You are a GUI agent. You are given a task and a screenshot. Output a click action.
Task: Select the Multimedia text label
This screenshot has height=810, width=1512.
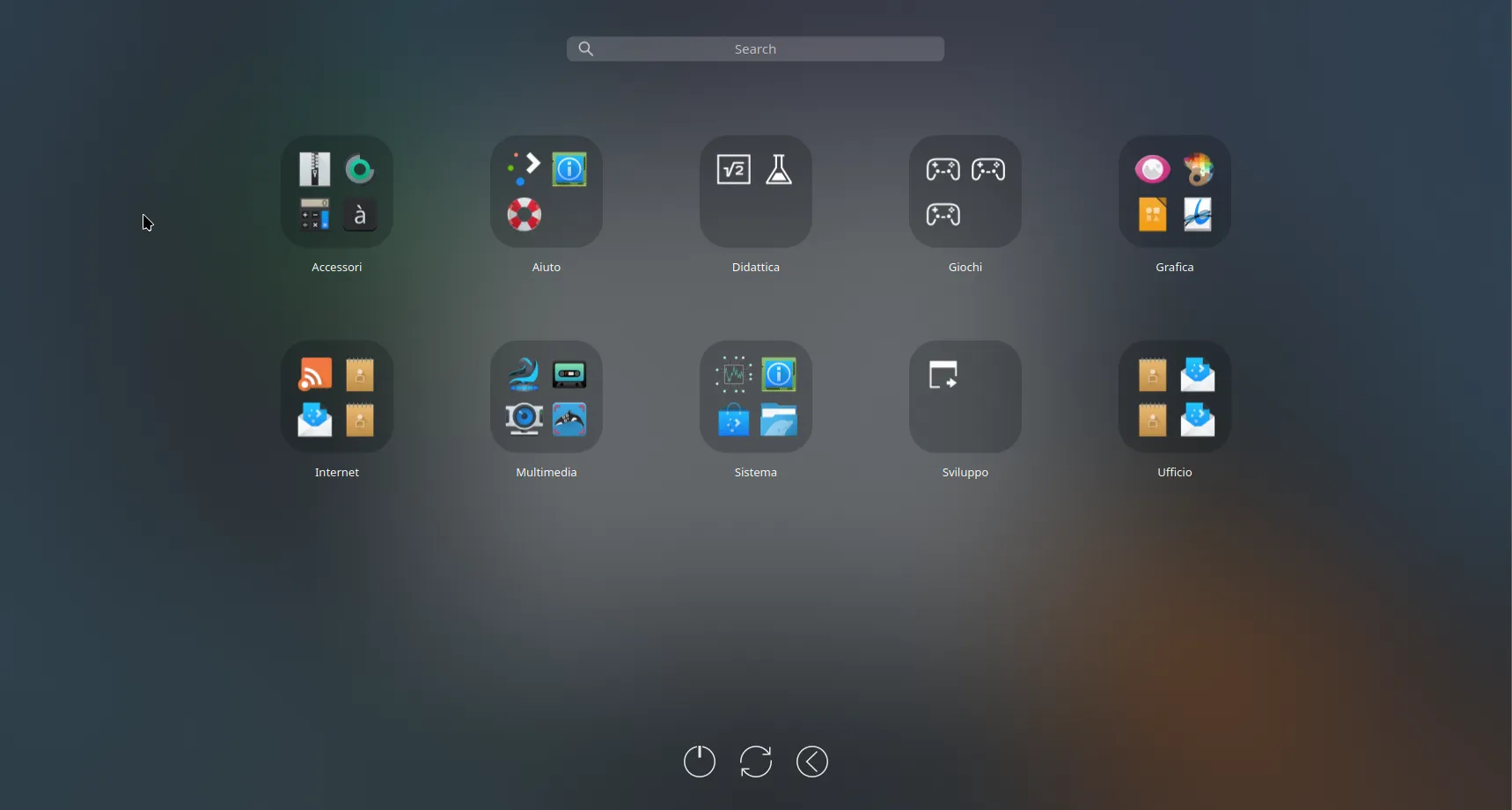[x=546, y=472]
